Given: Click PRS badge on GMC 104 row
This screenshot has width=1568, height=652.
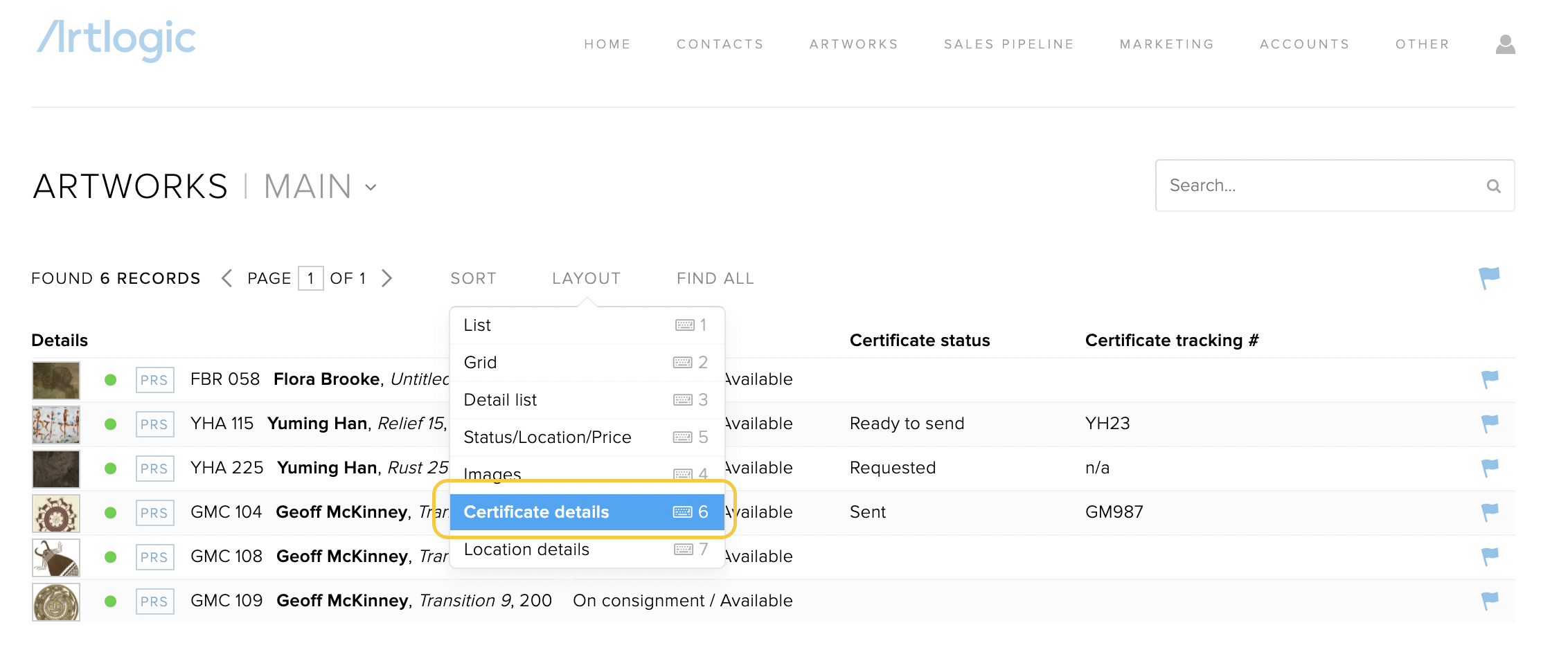Looking at the screenshot, I should 154,513.
